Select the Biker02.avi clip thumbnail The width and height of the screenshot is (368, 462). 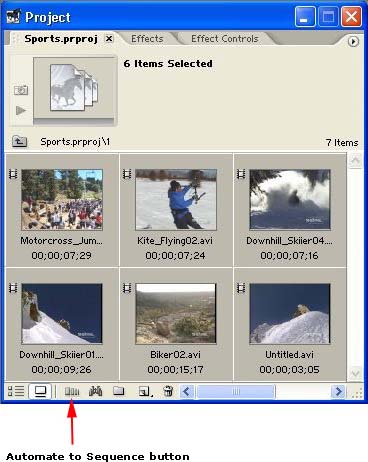click(176, 313)
